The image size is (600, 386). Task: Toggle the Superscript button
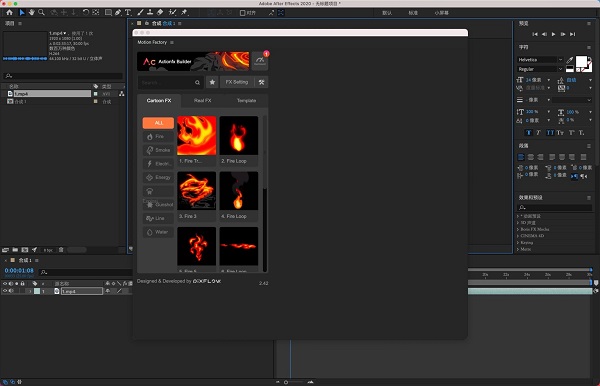pyautogui.click(x=571, y=133)
